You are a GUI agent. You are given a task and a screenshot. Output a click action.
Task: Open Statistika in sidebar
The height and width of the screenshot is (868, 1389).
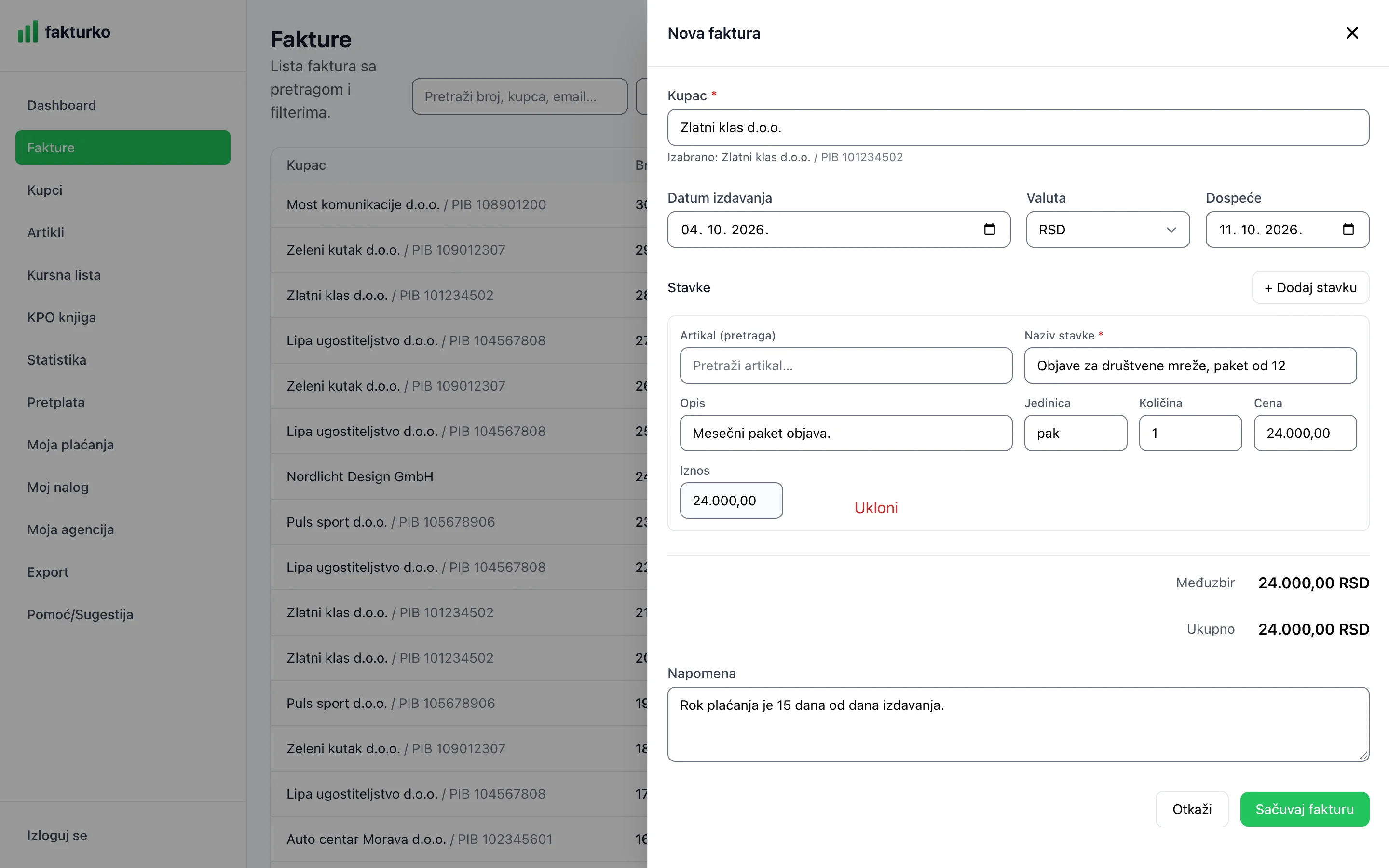123,360
